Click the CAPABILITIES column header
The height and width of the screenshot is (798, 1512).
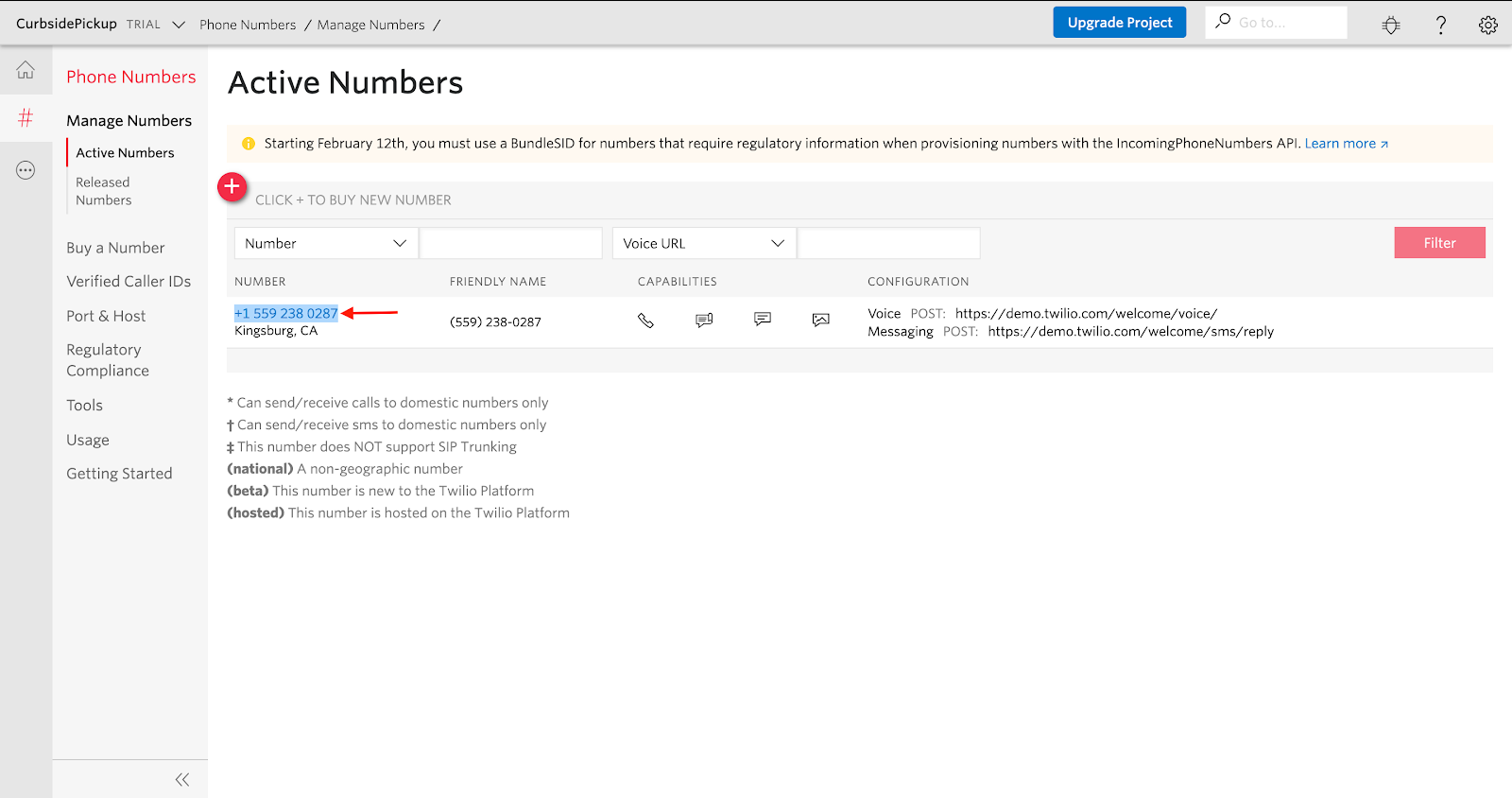tap(678, 282)
